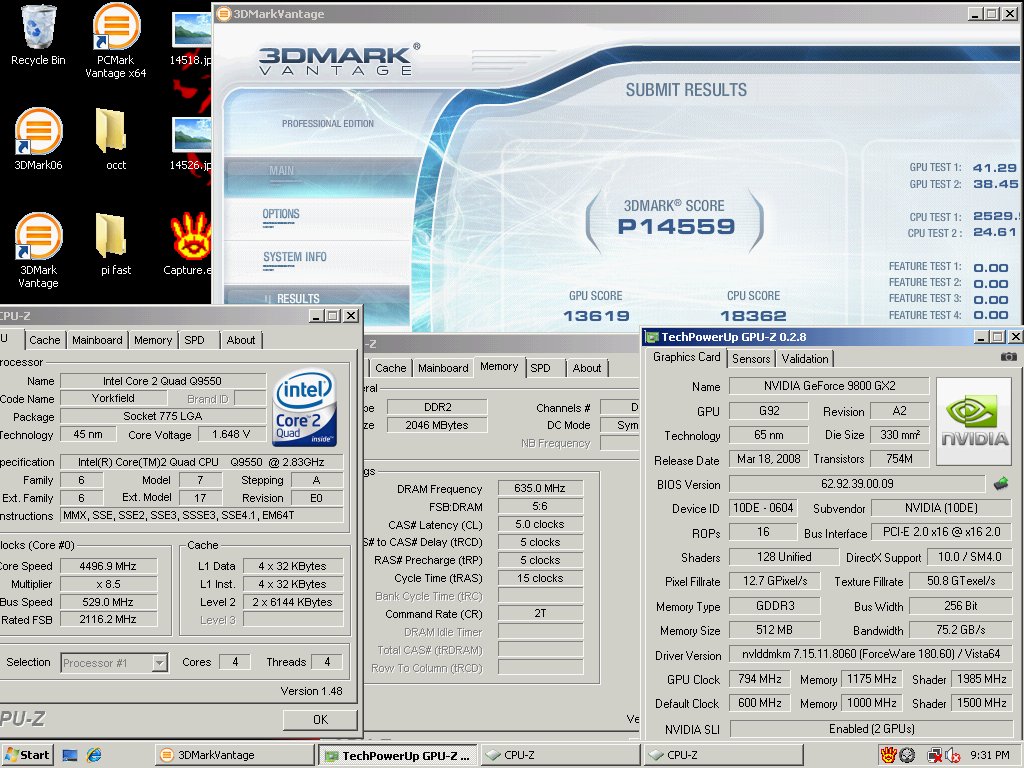Open the Graphics Card tab in GPU-Z
This screenshot has height=768, width=1024.
tap(686, 357)
